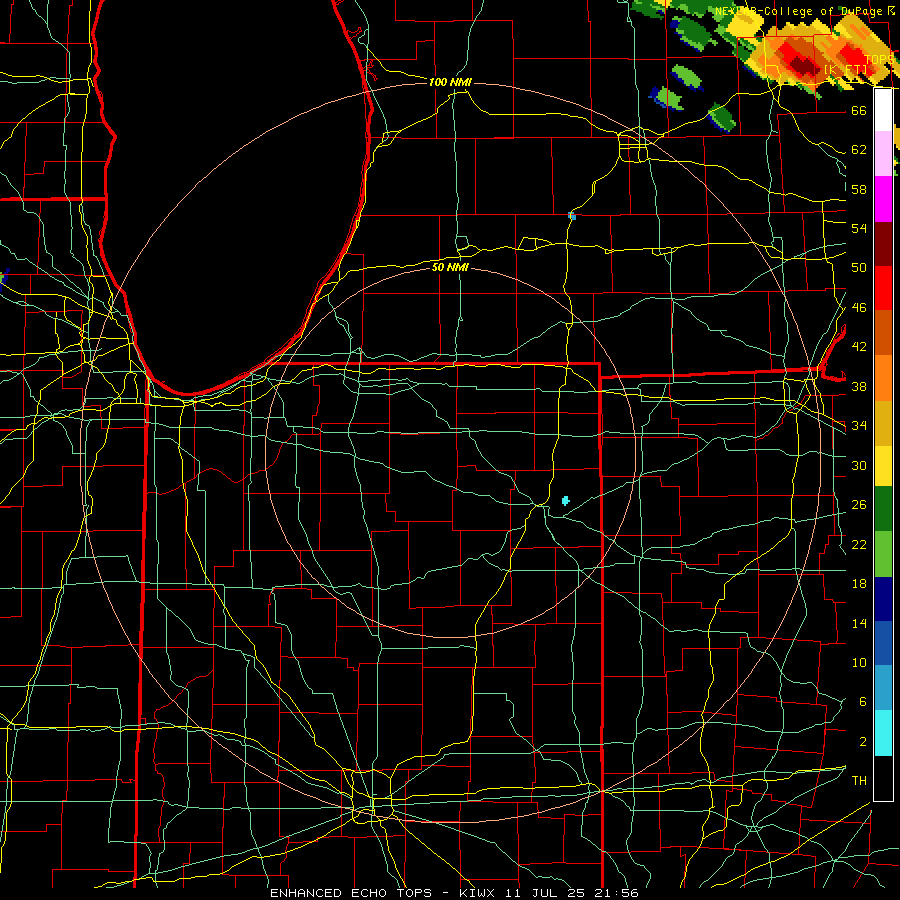Click the "ENHANCED ECHO TOPS" caption text

[x=351, y=893]
